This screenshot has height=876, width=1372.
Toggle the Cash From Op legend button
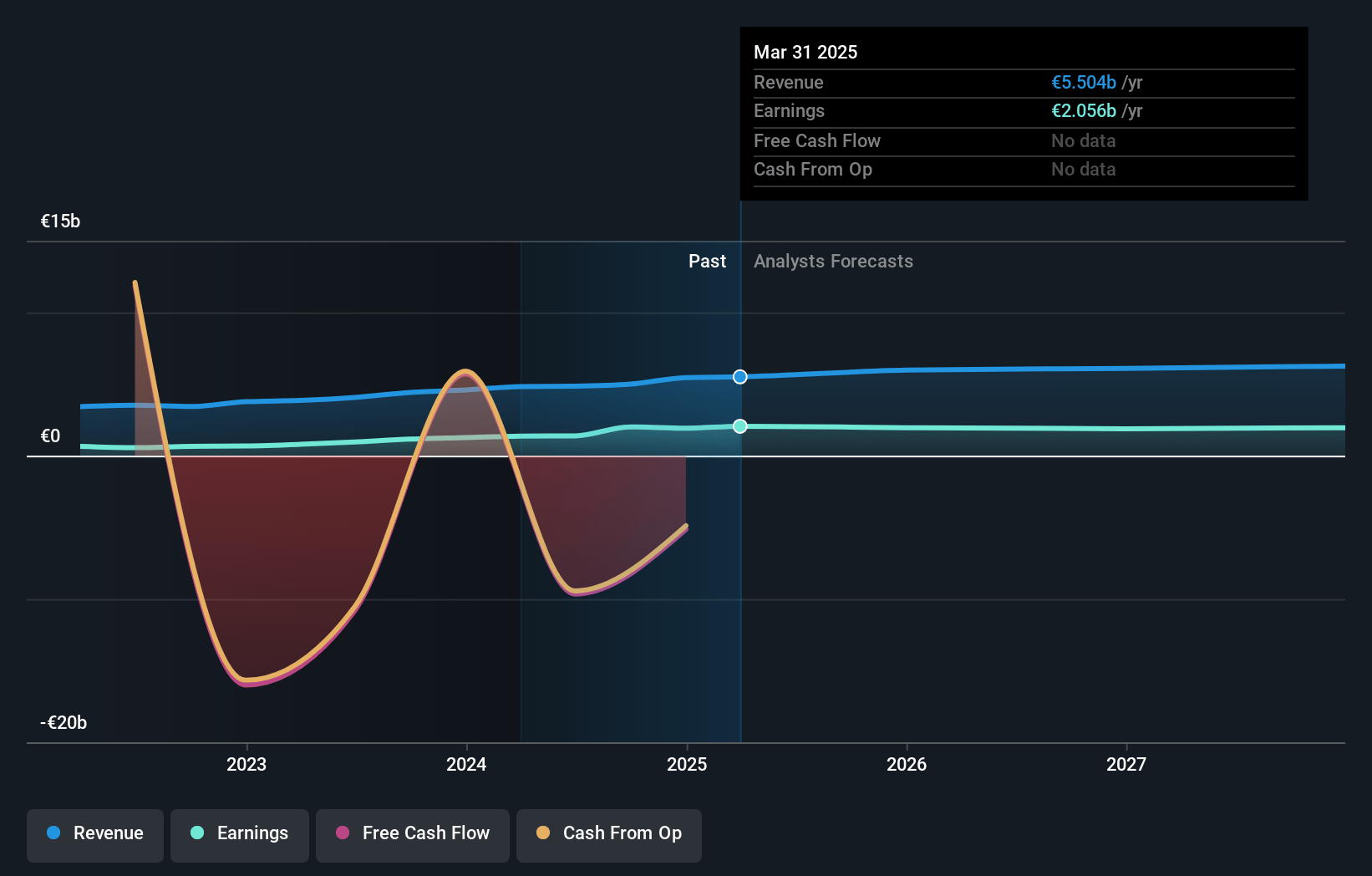pyautogui.click(x=609, y=835)
